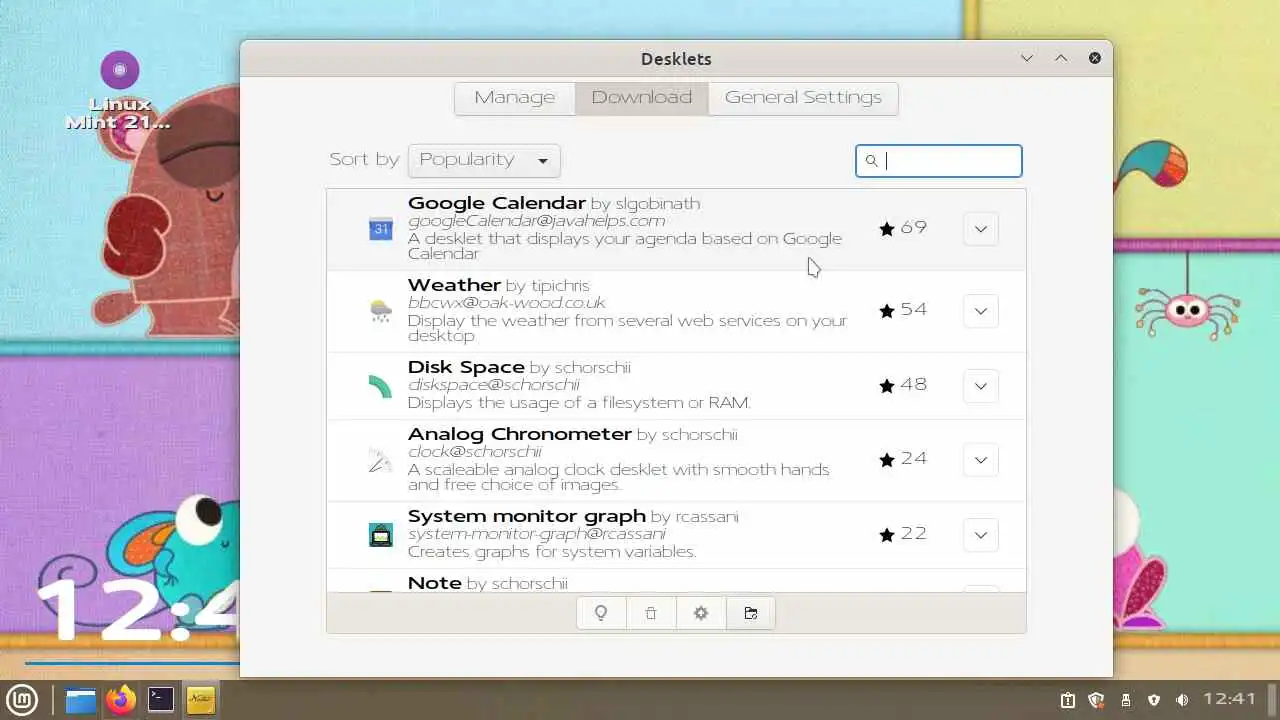Click the lightbulb info button
This screenshot has height=720, width=1280.
[601, 613]
